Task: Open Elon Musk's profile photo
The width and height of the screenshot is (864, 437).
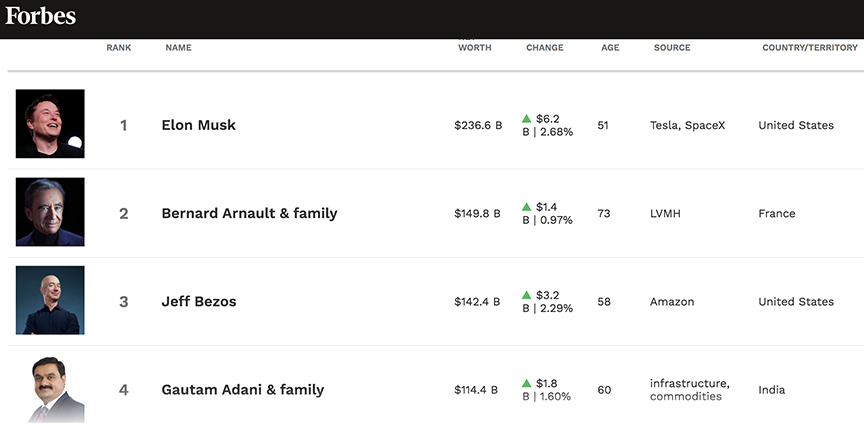Action: point(50,123)
